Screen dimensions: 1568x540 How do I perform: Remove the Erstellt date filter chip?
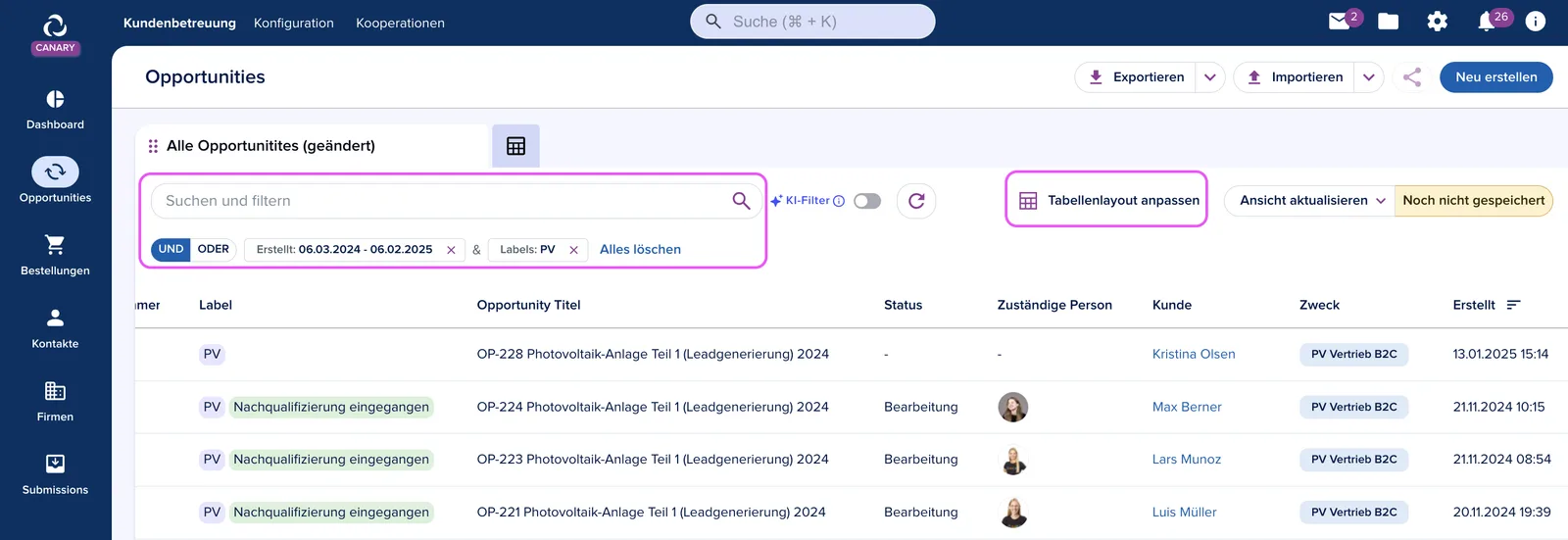tap(451, 250)
